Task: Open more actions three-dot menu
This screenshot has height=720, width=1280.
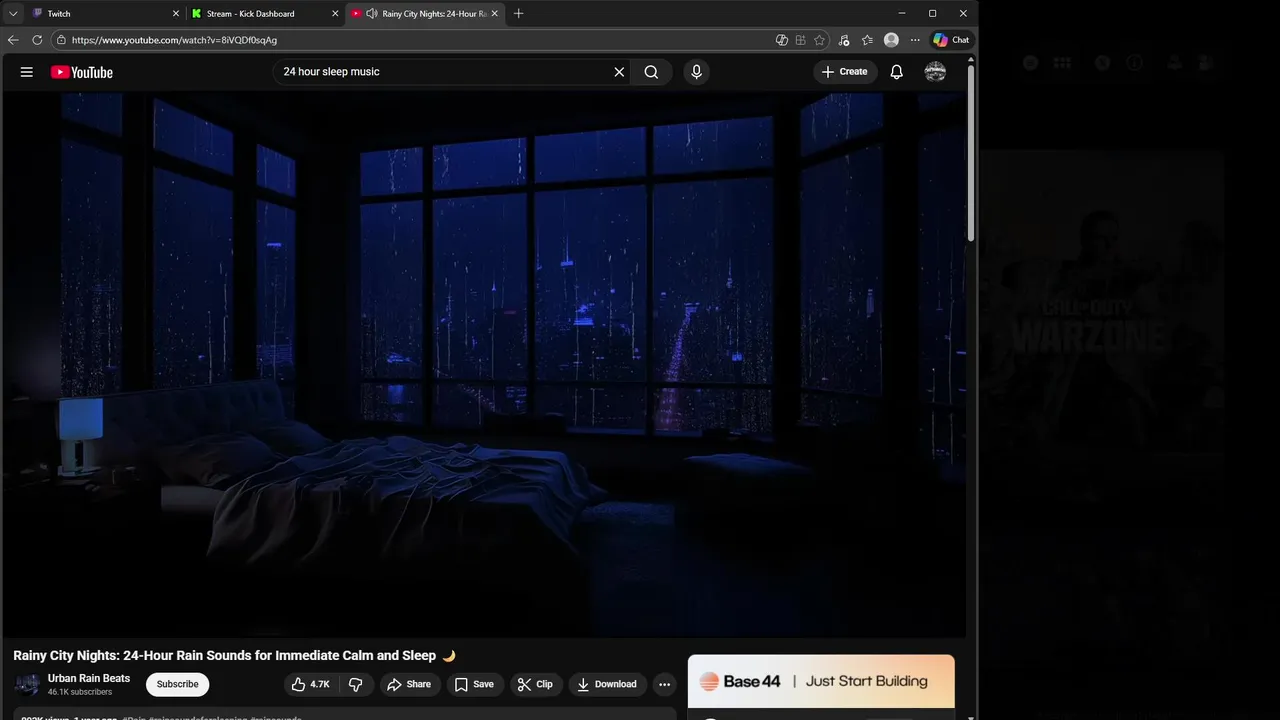Action: (664, 684)
